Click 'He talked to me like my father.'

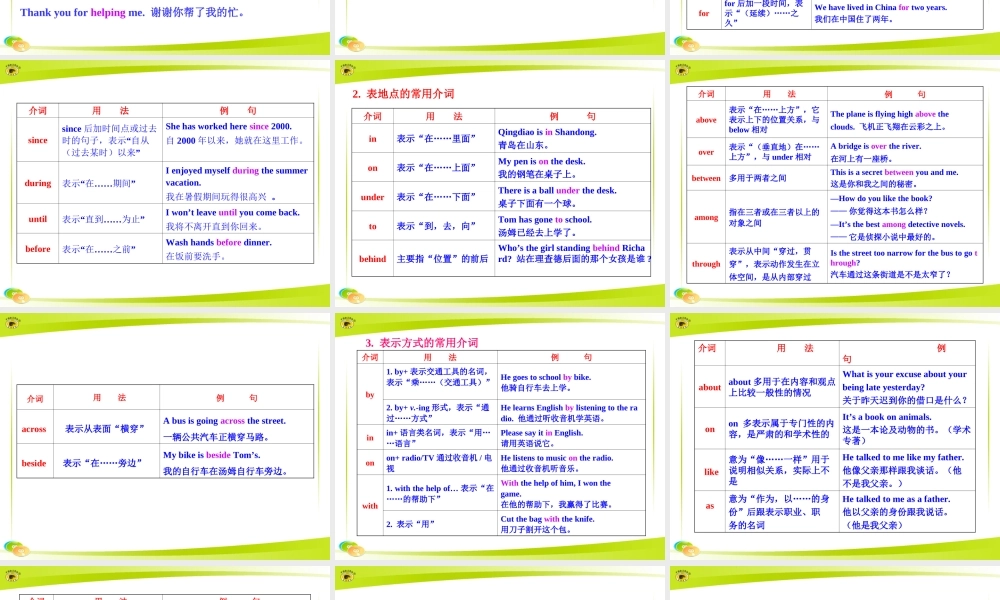tap(903, 457)
